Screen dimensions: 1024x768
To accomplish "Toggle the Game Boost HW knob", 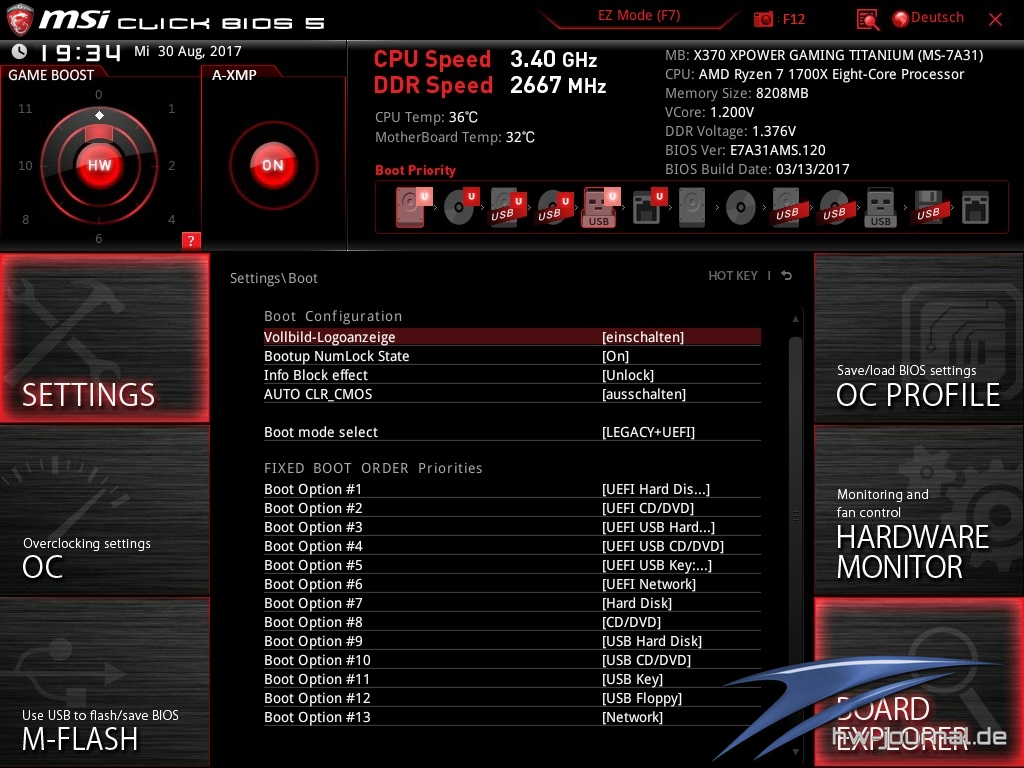I will pyautogui.click(x=99, y=165).
